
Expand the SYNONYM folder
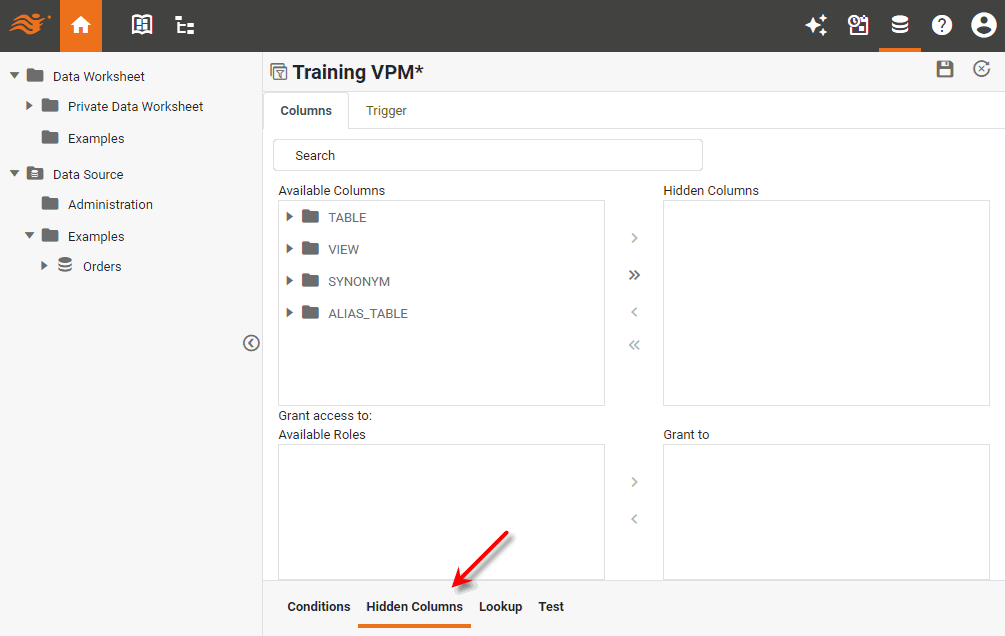pyautogui.click(x=290, y=281)
